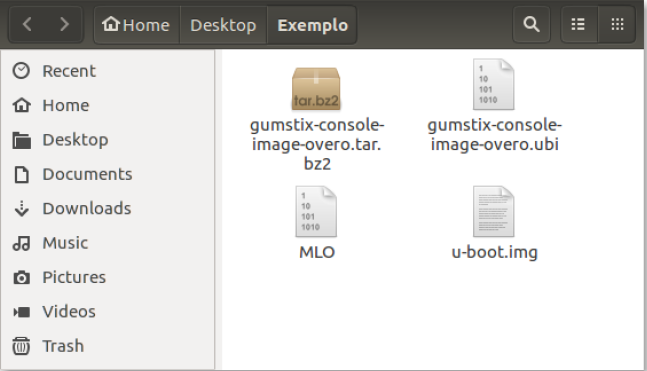The width and height of the screenshot is (647, 371).
Task: Select the tar.bz2 archive package icon
Action: (x=316, y=89)
